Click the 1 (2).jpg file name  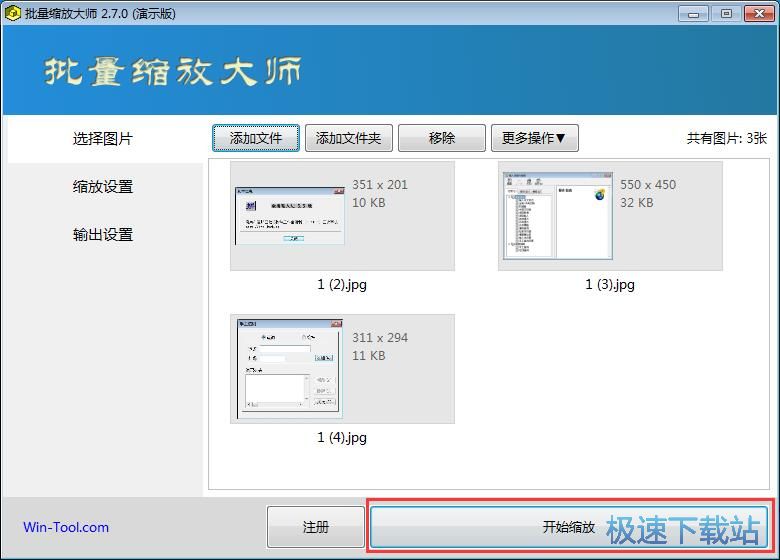point(342,284)
